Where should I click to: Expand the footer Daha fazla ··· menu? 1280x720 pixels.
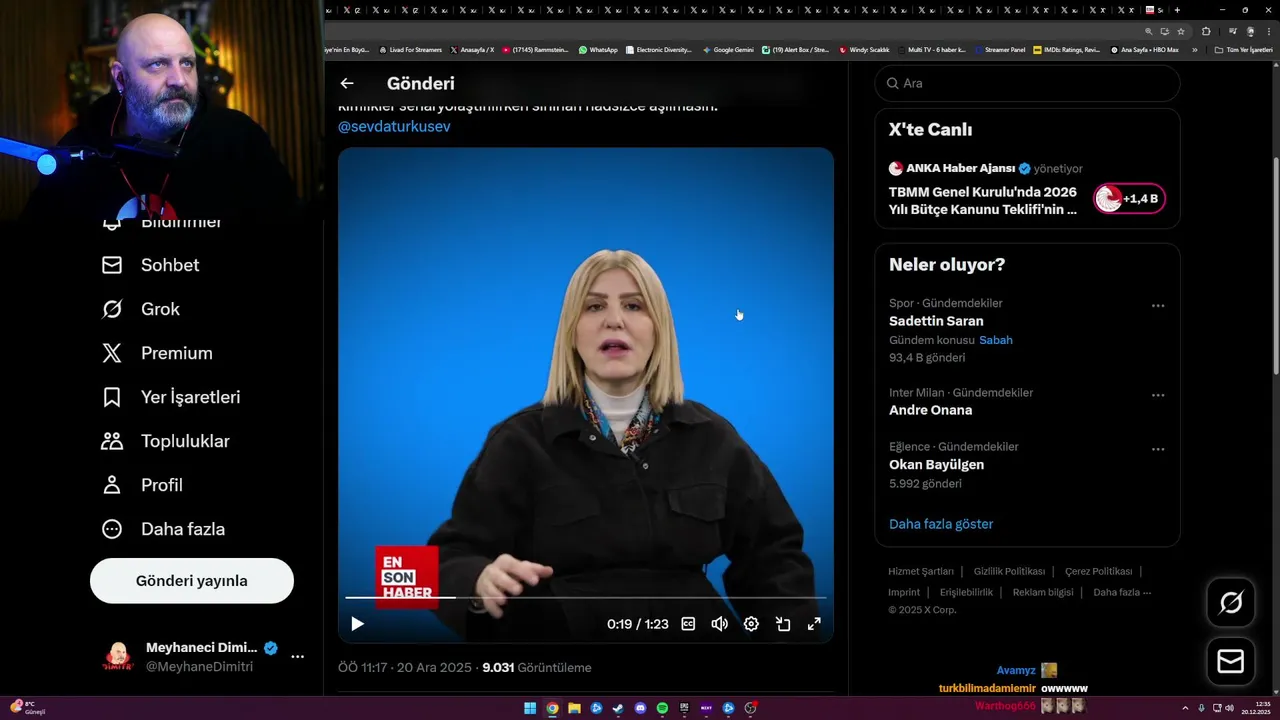click(1122, 593)
